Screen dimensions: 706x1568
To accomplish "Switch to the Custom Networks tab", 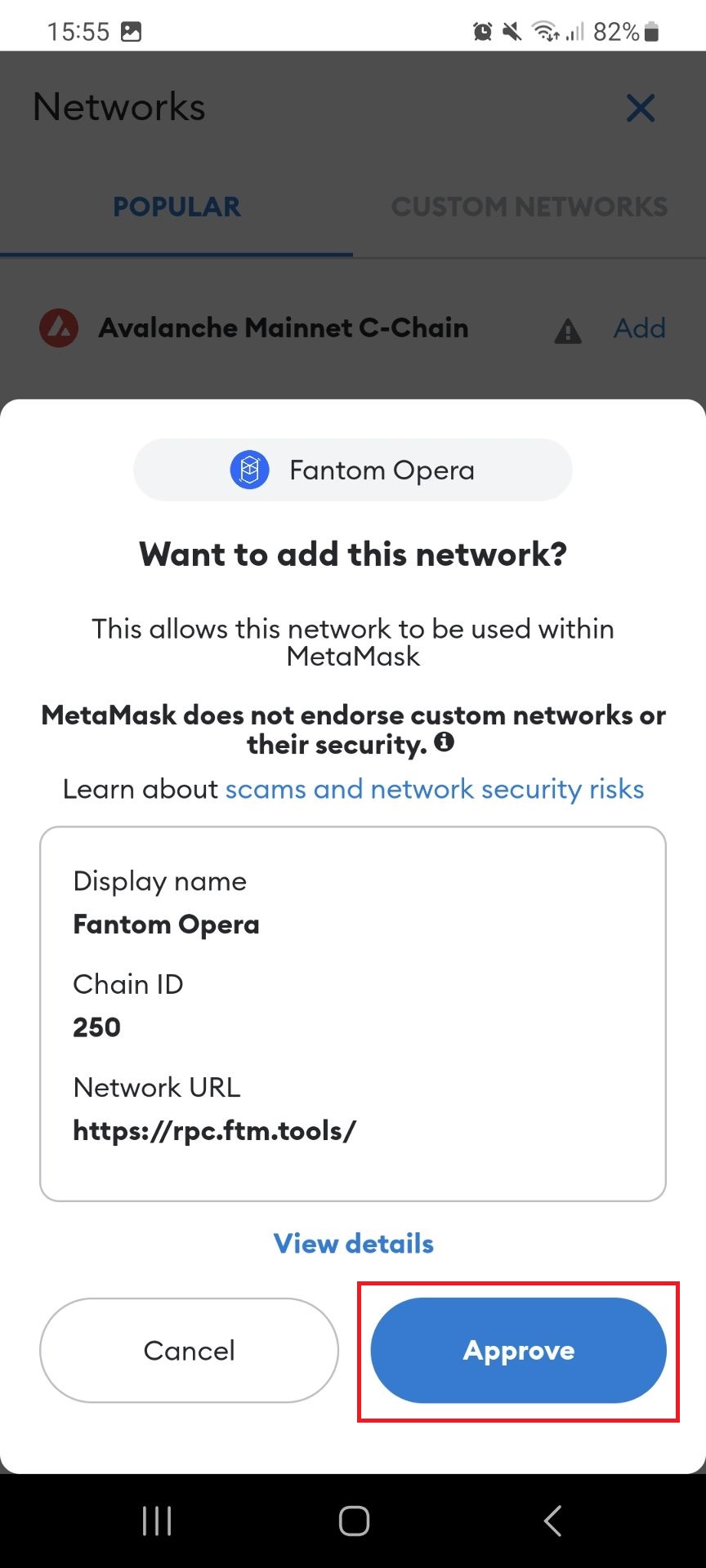I will [529, 207].
